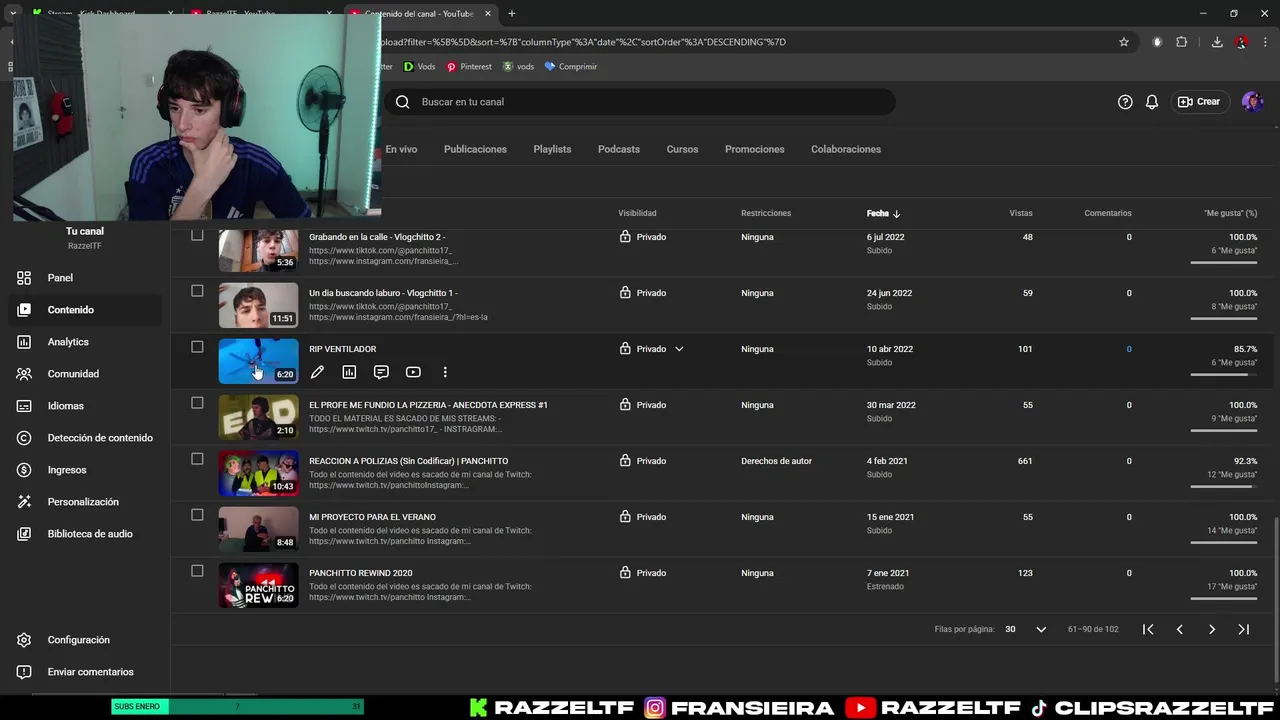Screen dimensions: 1280x720
Task: Click the comment count for RIP VENTILADOR
Action: [1129, 349]
